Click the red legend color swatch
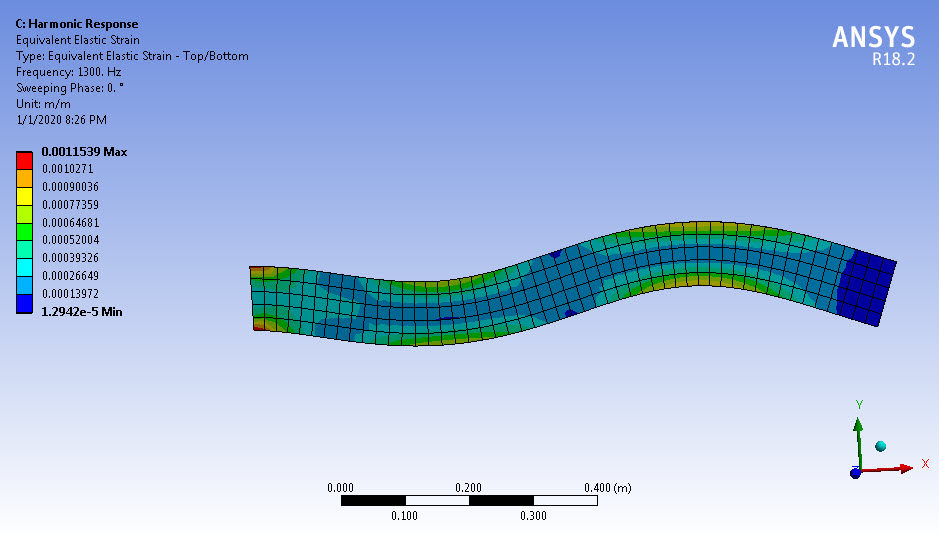This screenshot has width=939, height=540. (x=24, y=160)
